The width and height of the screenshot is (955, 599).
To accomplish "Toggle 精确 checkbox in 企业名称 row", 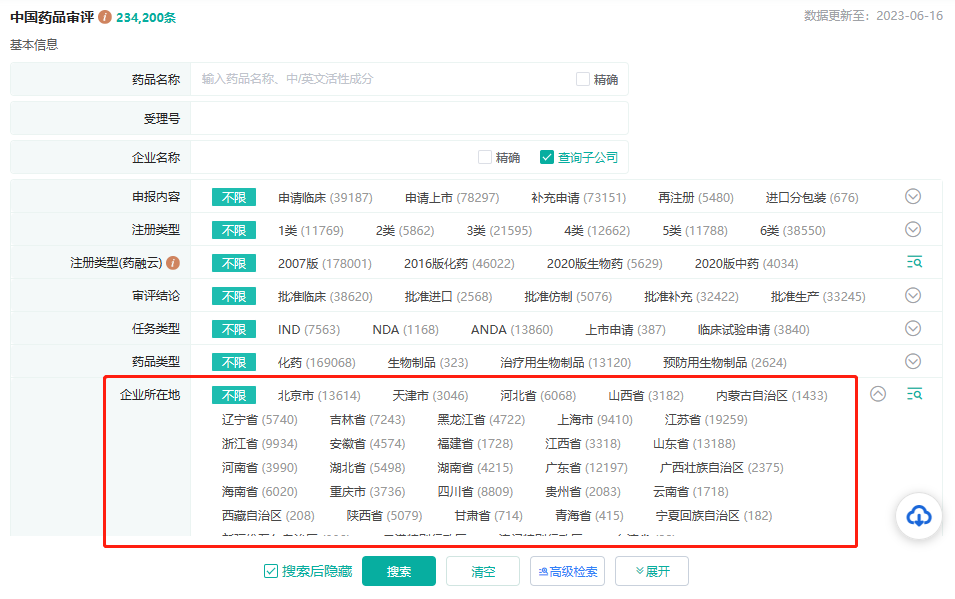I will (485, 157).
